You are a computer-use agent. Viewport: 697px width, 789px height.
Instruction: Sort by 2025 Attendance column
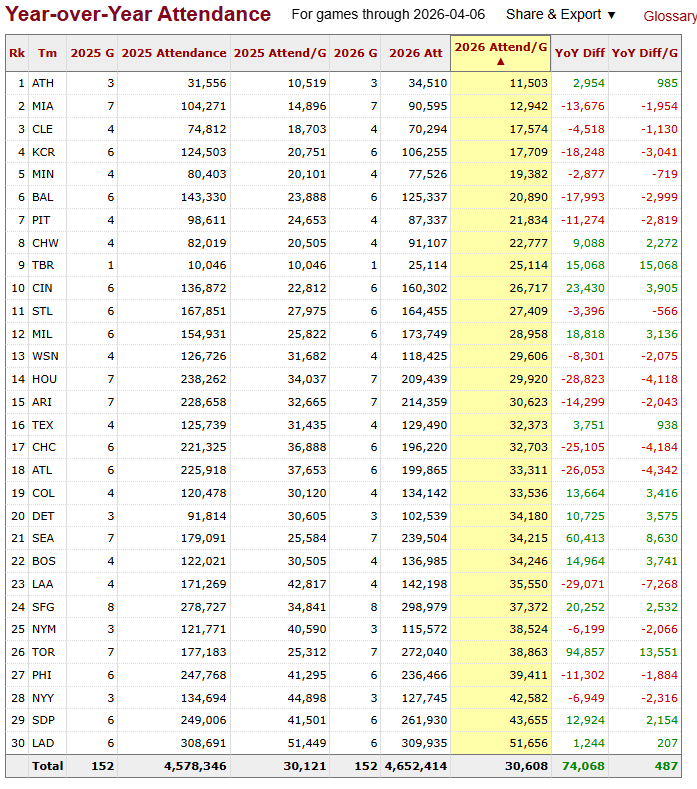[x=173, y=53]
